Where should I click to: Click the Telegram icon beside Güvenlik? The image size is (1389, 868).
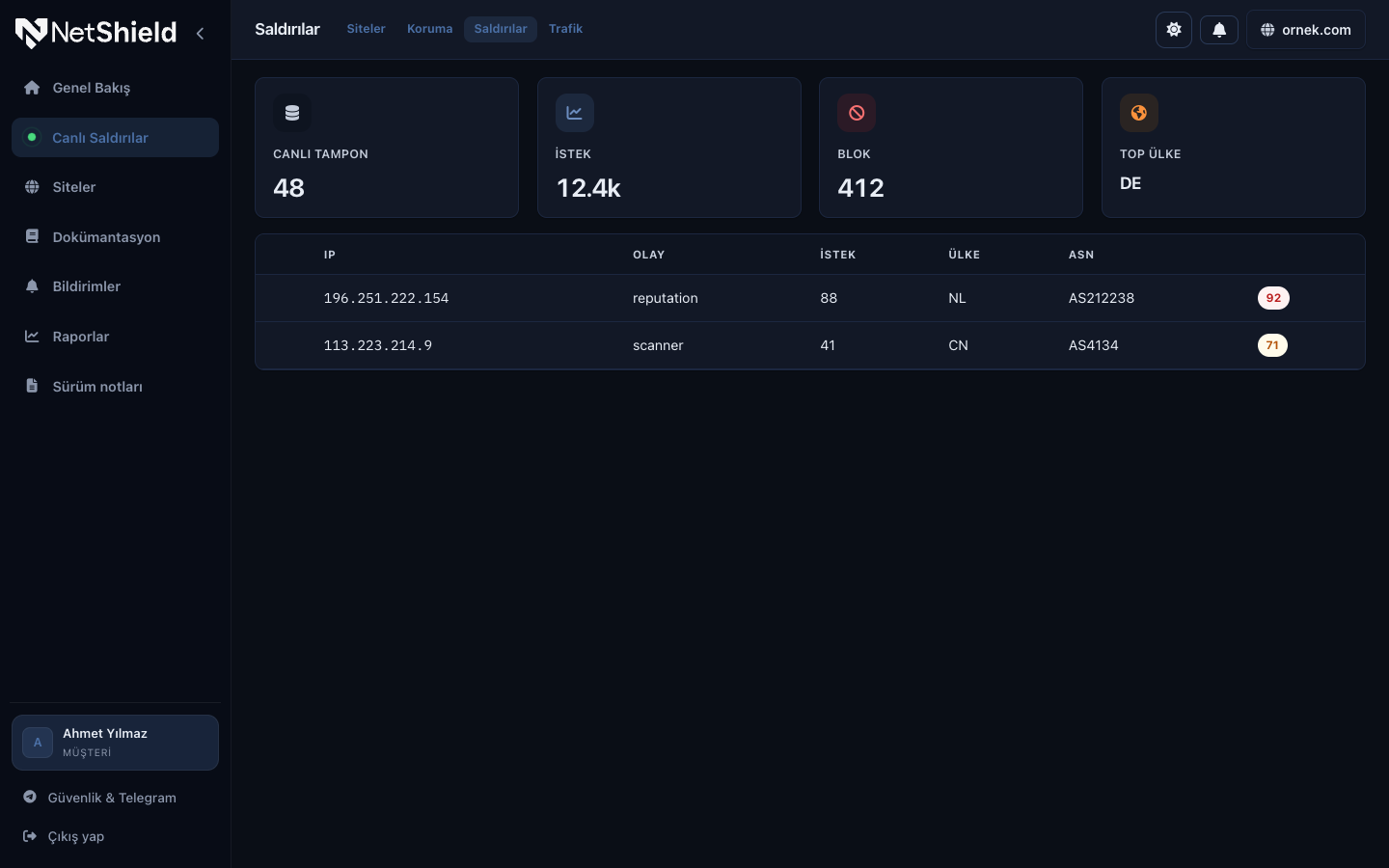click(30, 798)
